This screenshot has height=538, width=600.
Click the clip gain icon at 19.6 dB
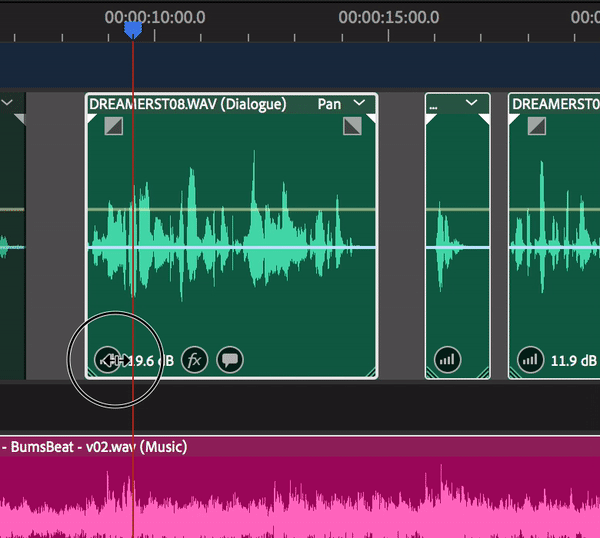108,360
